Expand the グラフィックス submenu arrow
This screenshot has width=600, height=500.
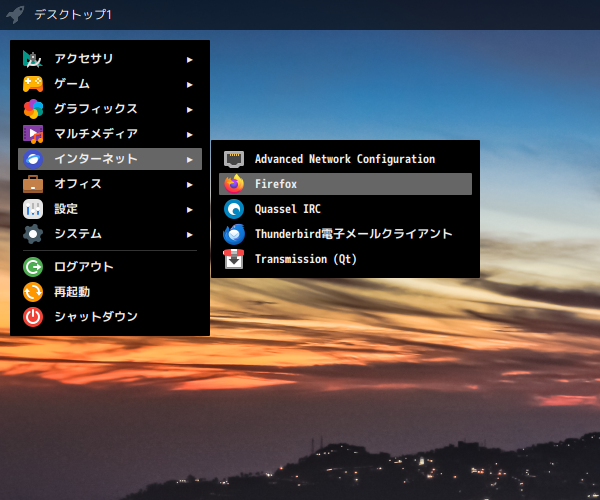[189, 110]
